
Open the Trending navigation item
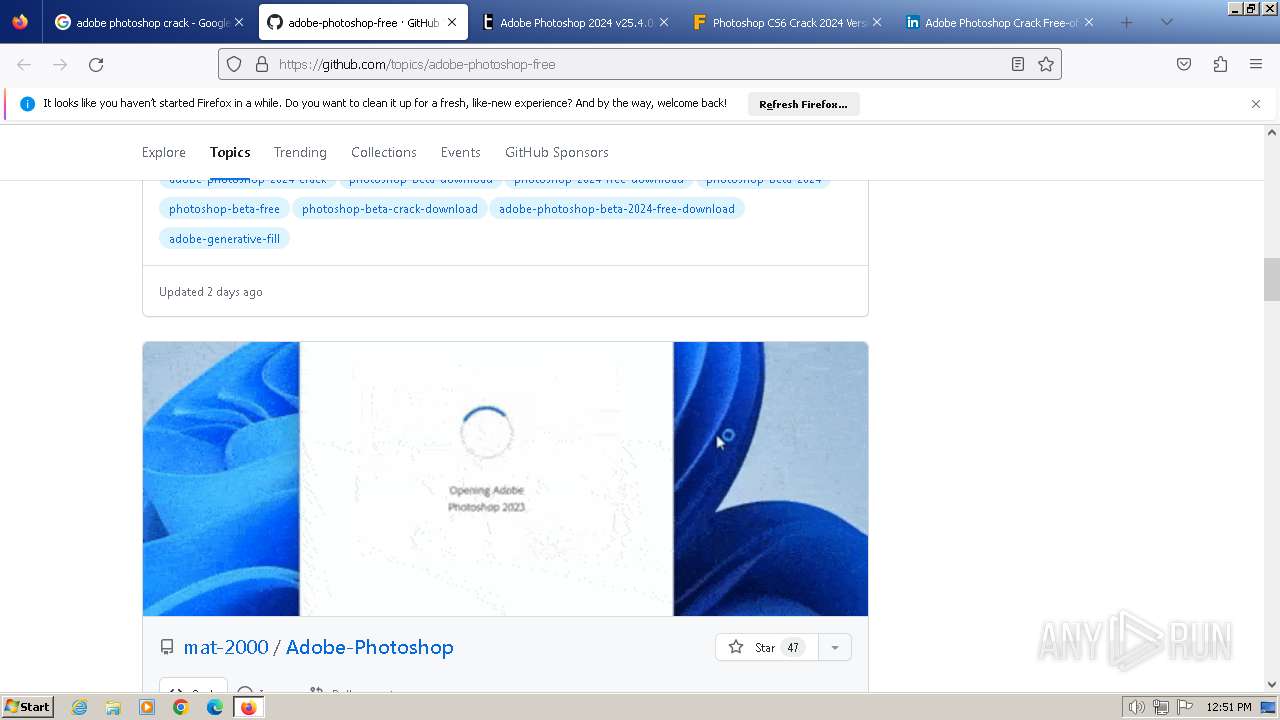[x=300, y=152]
